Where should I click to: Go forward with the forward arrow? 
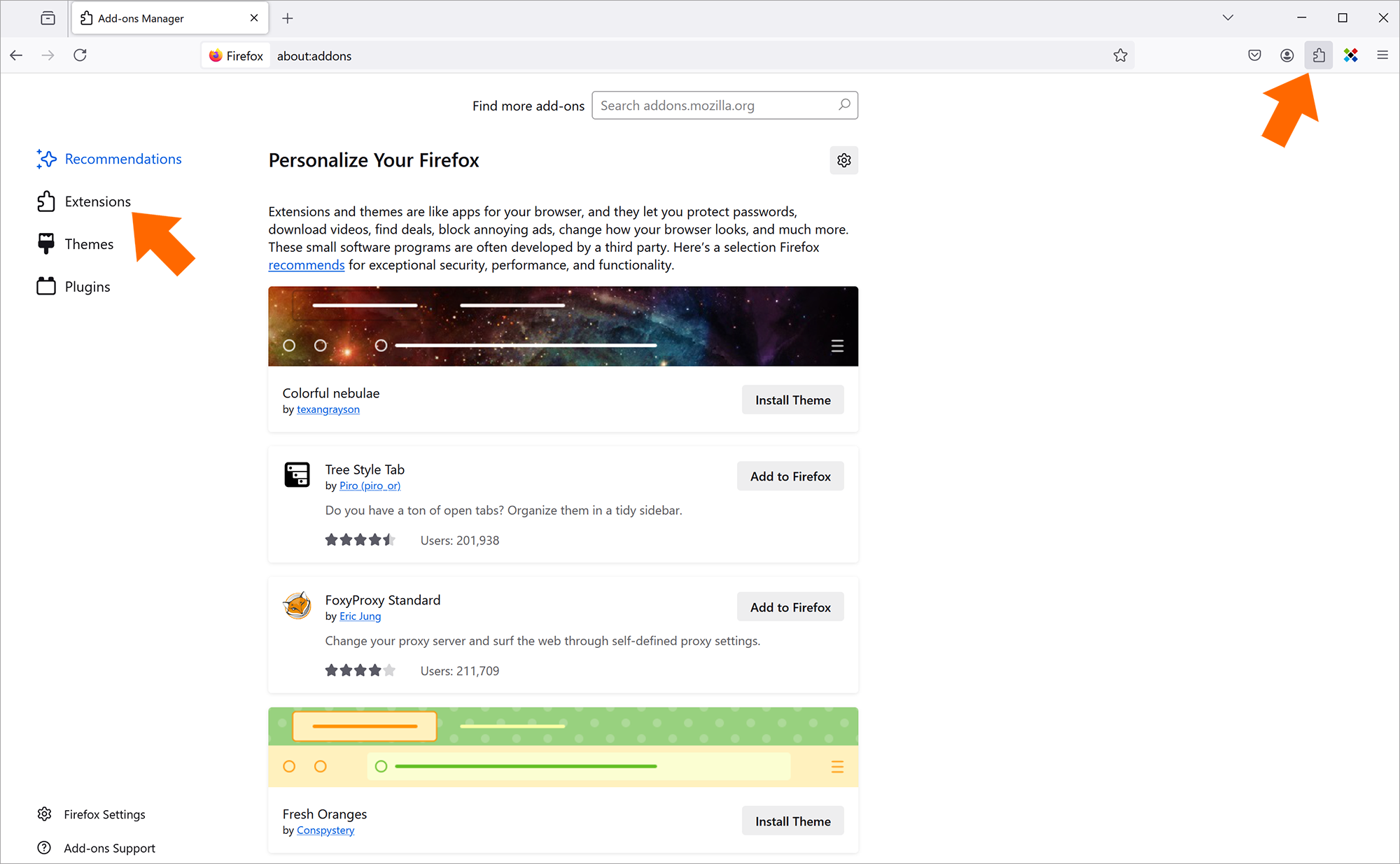pos(48,55)
